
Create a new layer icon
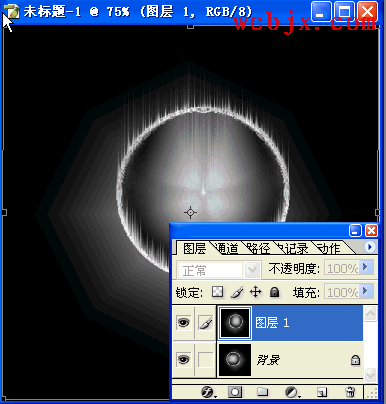tap(322, 392)
